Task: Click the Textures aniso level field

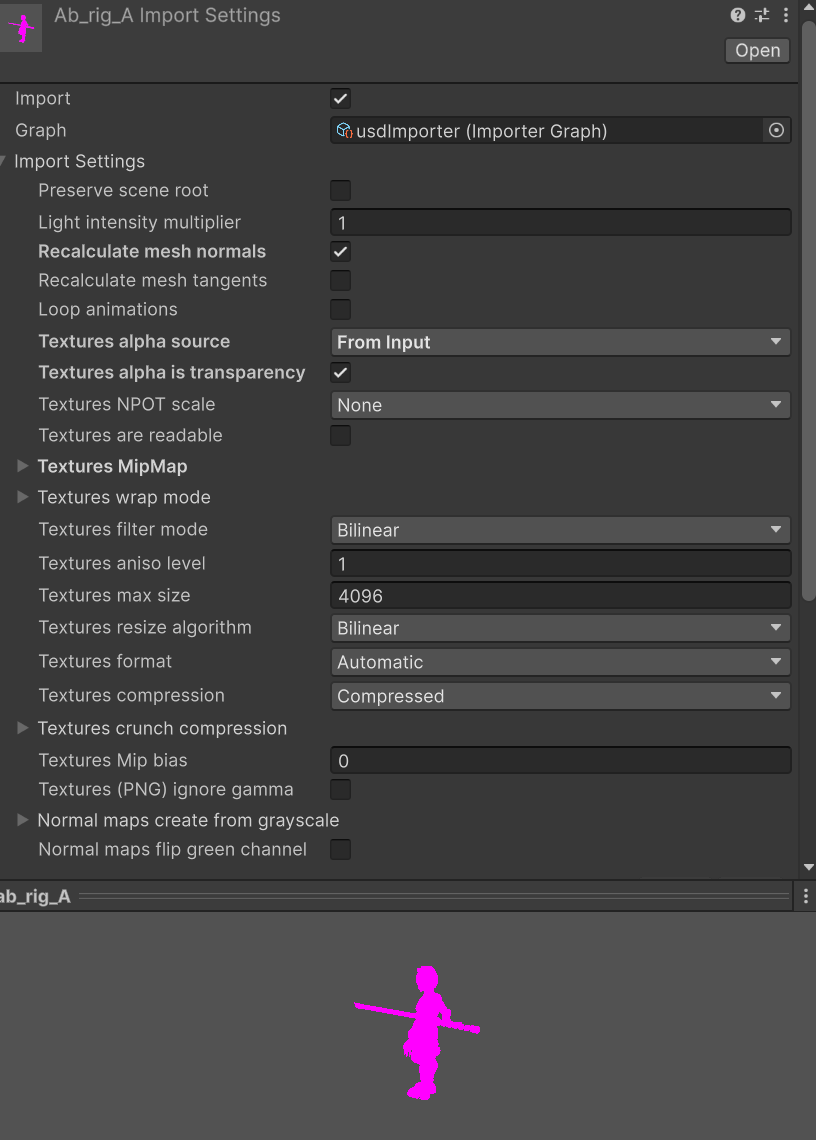Action: coord(560,563)
